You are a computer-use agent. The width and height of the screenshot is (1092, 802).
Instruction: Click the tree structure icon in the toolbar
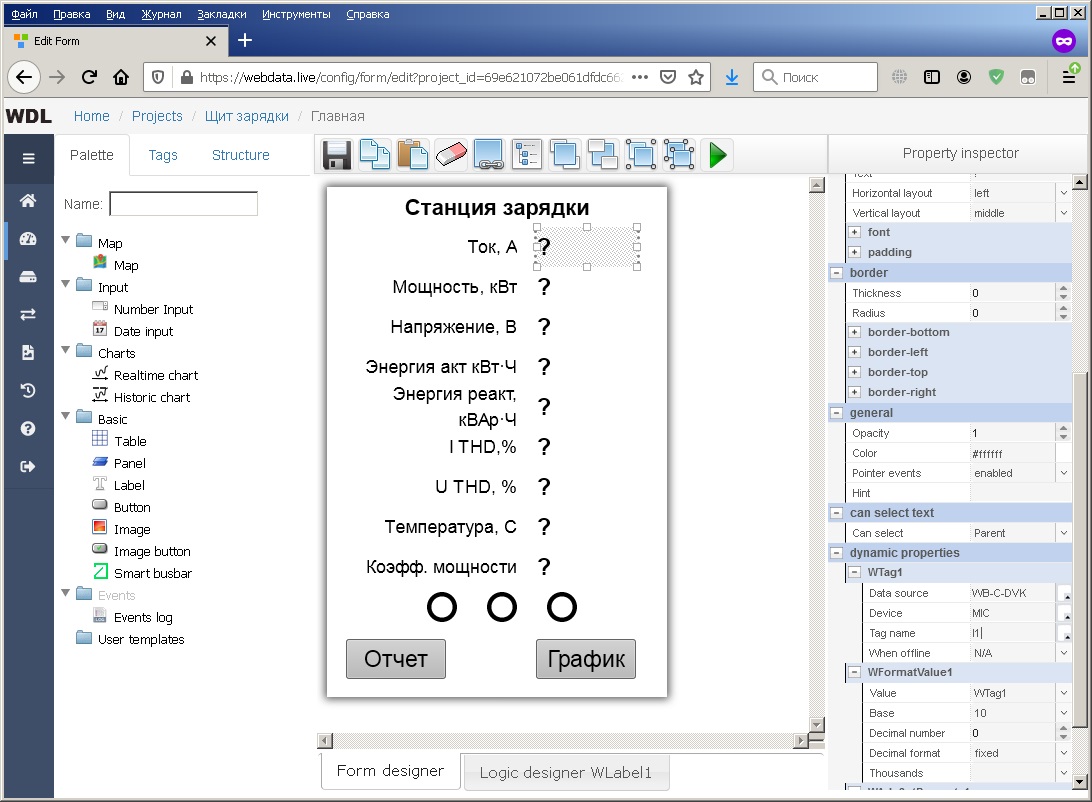527,155
